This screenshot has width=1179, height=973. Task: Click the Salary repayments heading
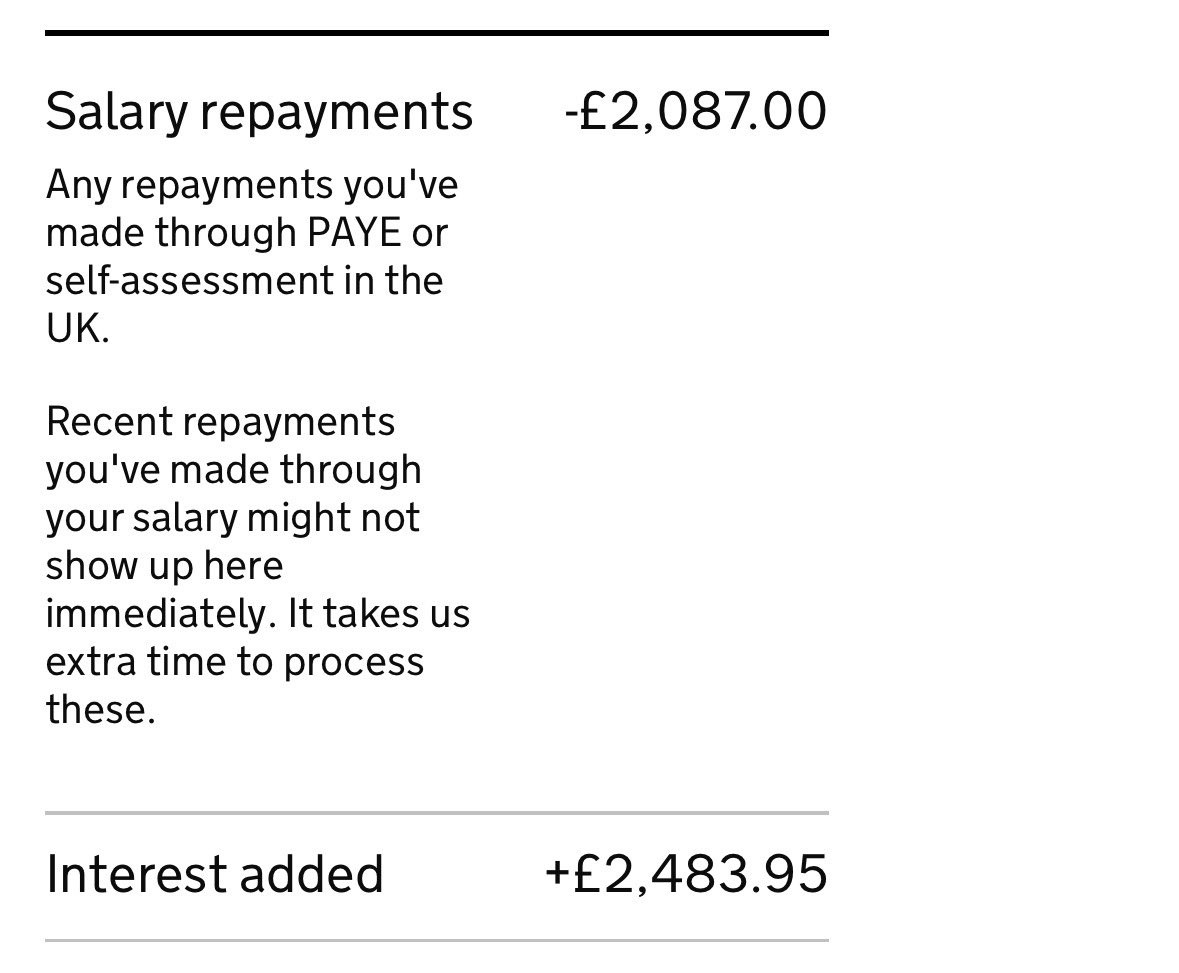pyautogui.click(x=259, y=112)
